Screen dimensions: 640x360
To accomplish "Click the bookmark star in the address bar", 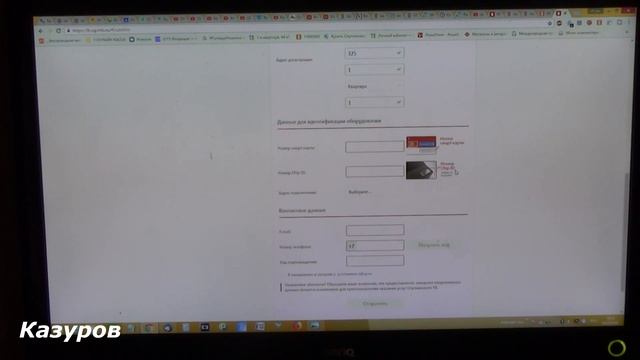I will [x=549, y=24].
